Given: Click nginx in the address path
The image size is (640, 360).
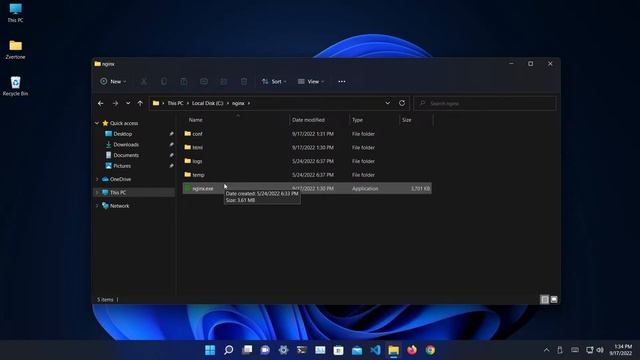Looking at the screenshot, I should (x=238, y=103).
